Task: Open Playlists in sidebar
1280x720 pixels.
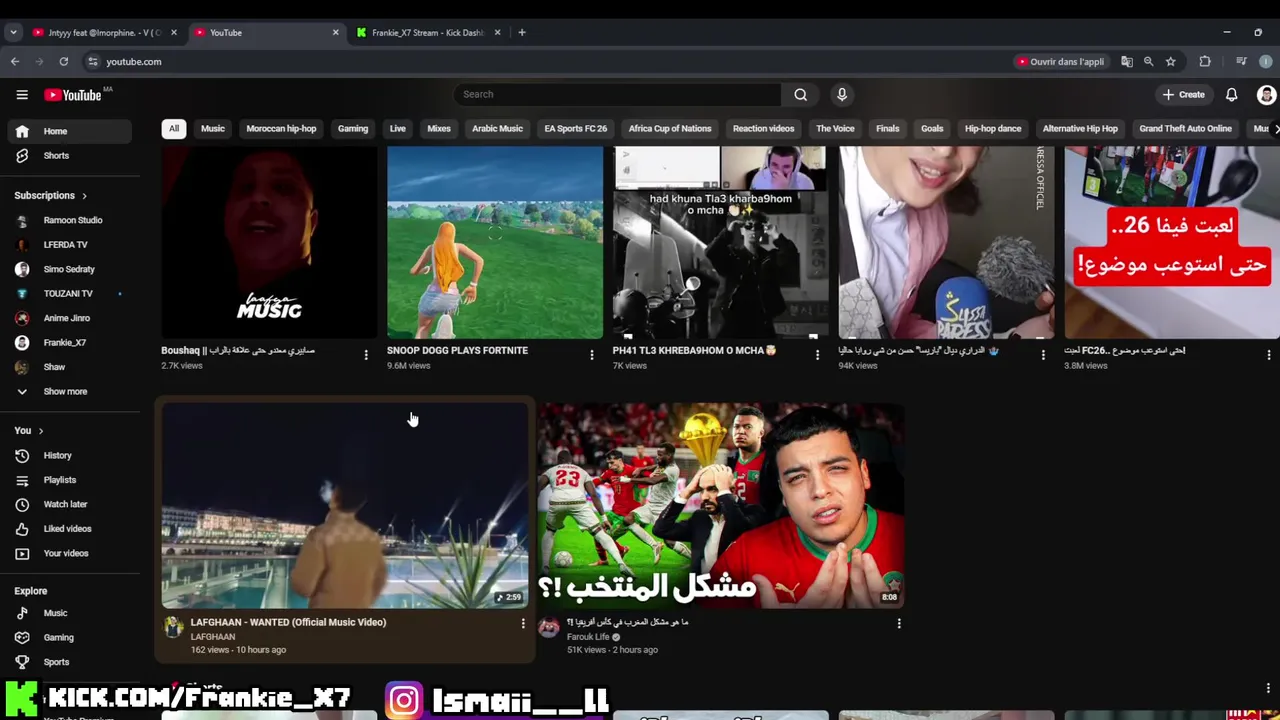Action: [69, 480]
